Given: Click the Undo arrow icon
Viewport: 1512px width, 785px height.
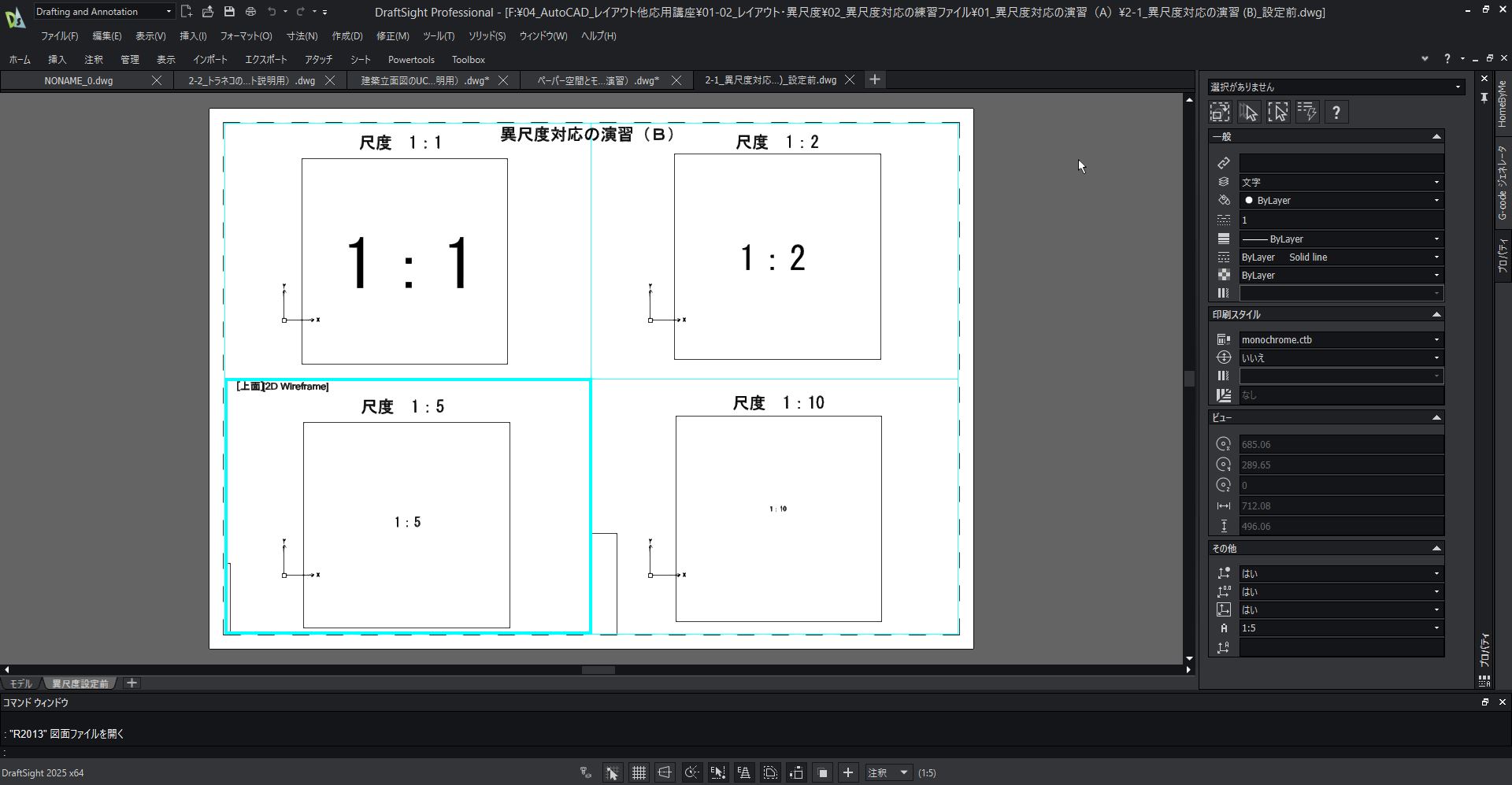Looking at the screenshot, I should point(272,12).
